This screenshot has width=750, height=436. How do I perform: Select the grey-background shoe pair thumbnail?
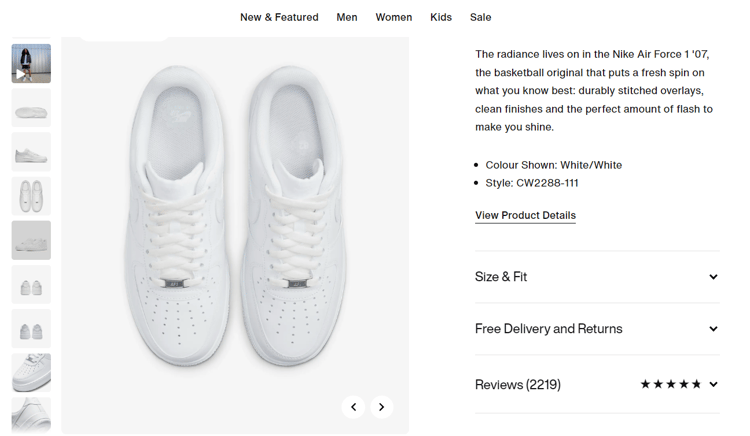click(31, 240)
